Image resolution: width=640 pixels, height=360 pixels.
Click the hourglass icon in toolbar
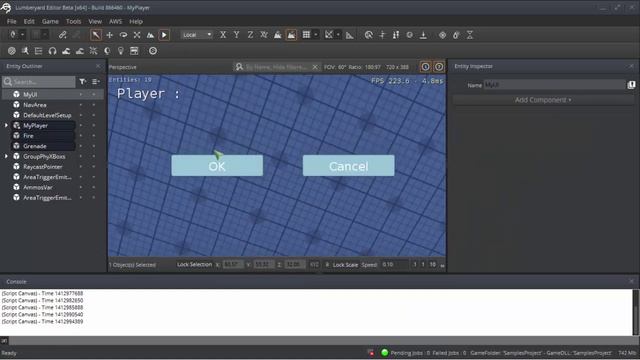coord(470,35)
